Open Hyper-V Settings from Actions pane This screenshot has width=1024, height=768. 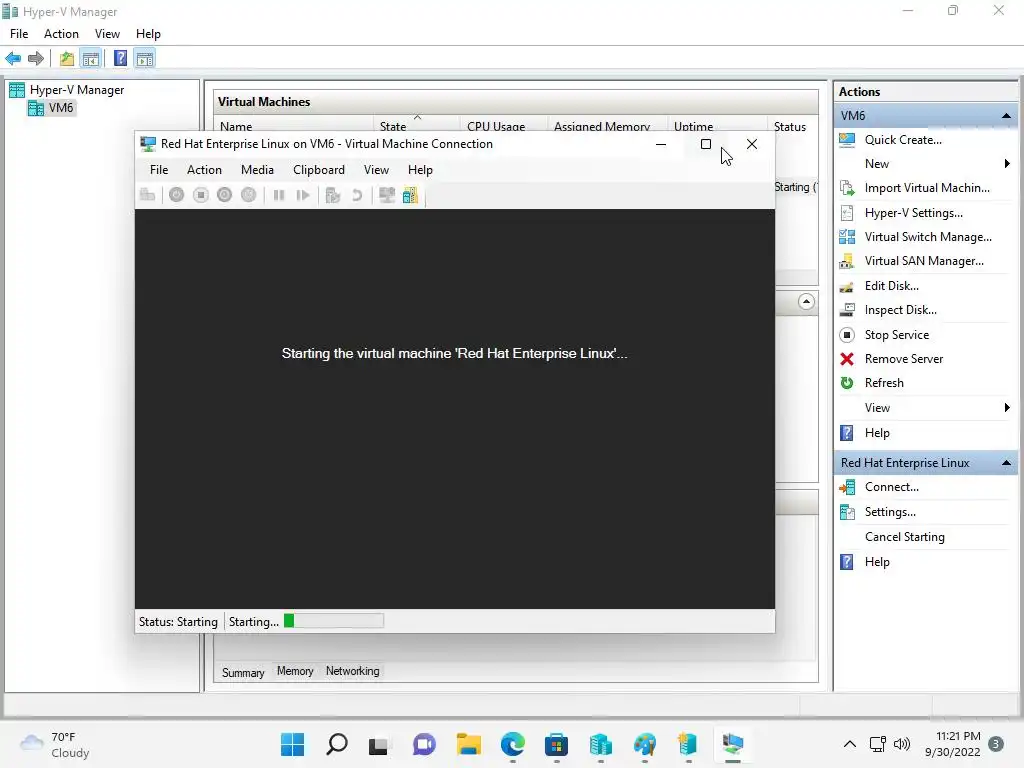913,213
